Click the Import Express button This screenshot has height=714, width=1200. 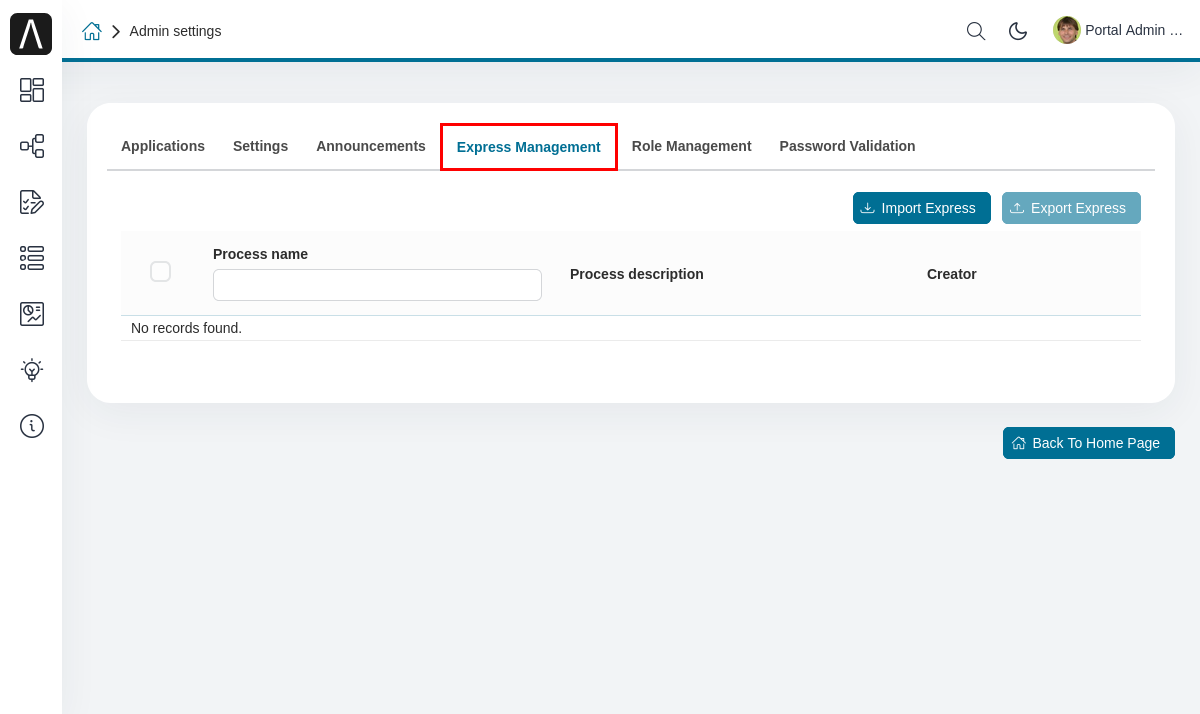921,207
